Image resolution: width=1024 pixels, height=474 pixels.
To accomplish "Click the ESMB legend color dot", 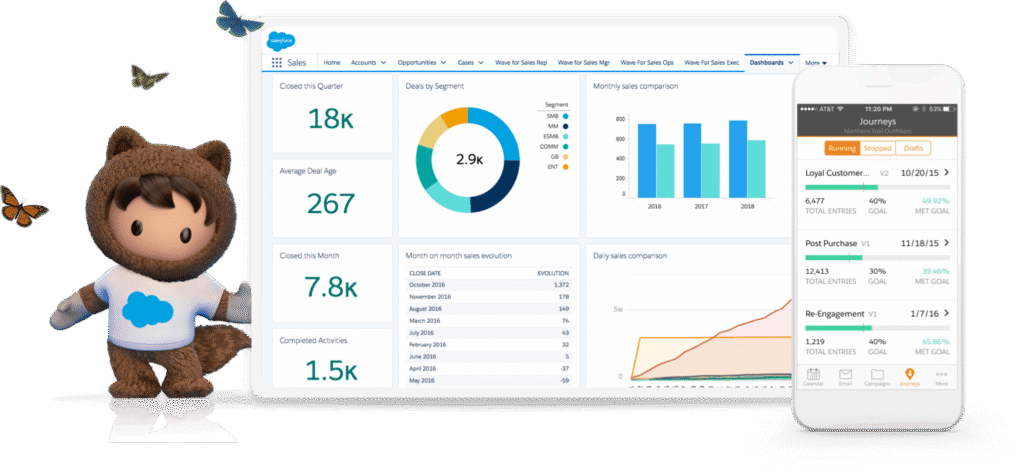I will click(565, 136).
